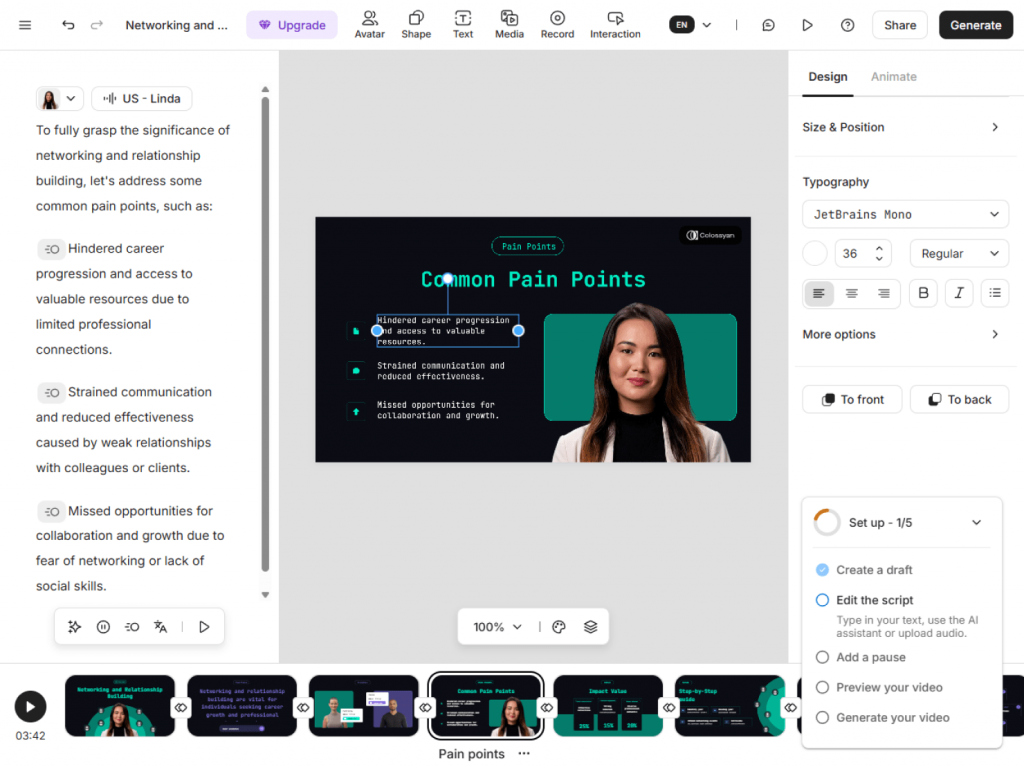Undo the last action
This screenshot has height=767, width=1024.
(x=68, y=25)
